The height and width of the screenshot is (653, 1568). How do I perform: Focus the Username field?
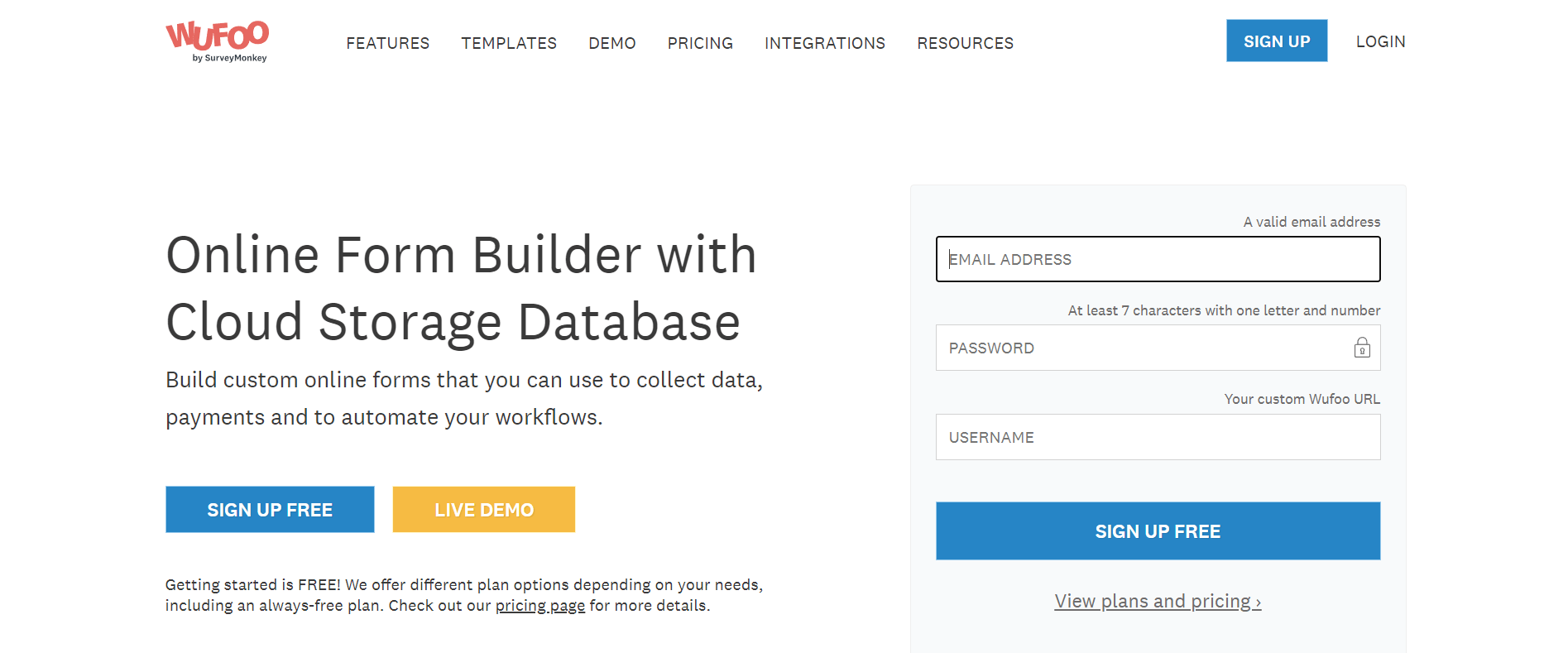coord(1158,437)
